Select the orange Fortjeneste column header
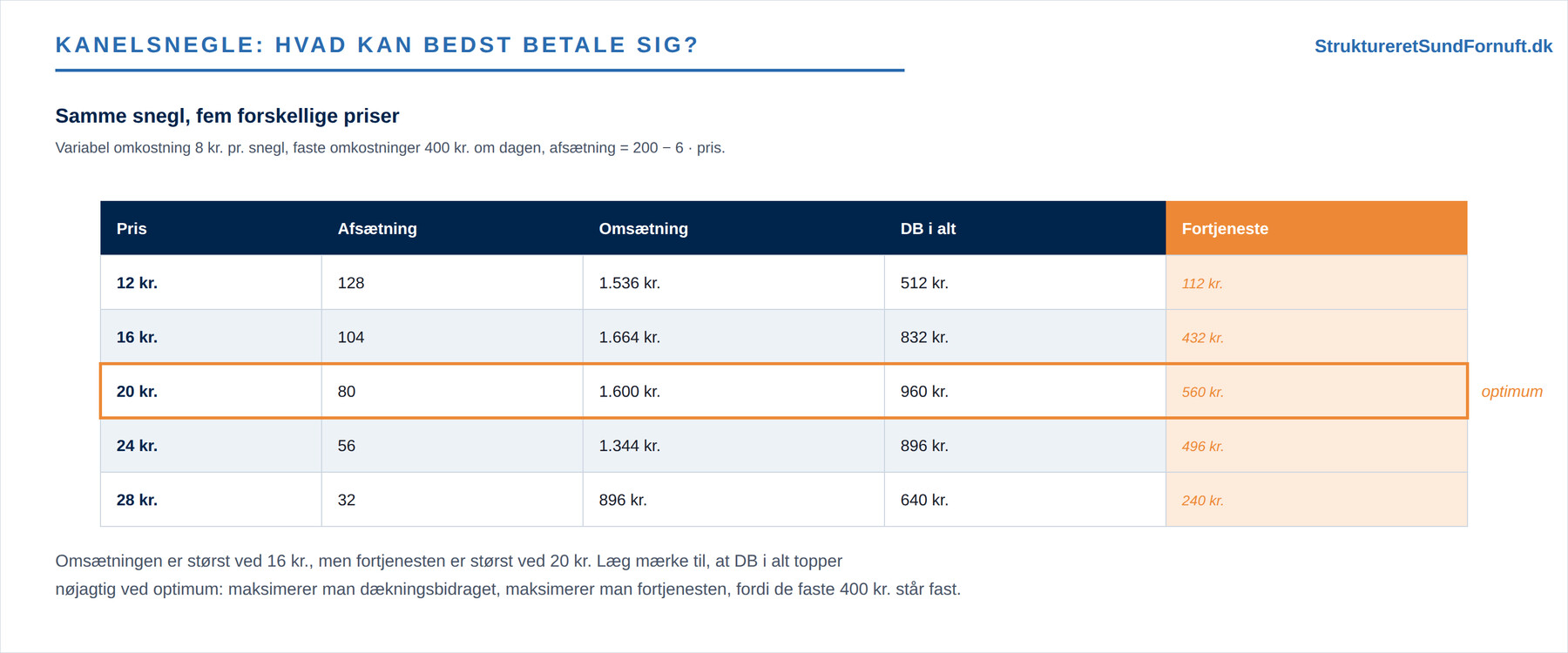1568x653 pixels. tap(1316, 228)
